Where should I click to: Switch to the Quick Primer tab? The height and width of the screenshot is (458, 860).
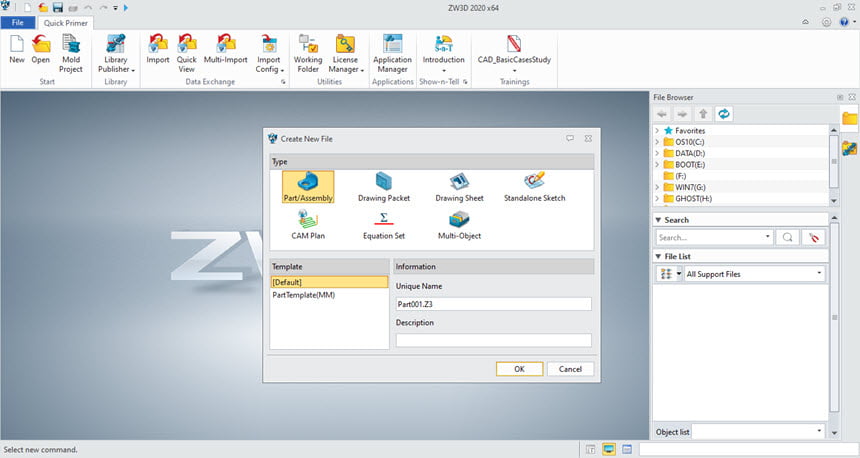click(66, 23)
